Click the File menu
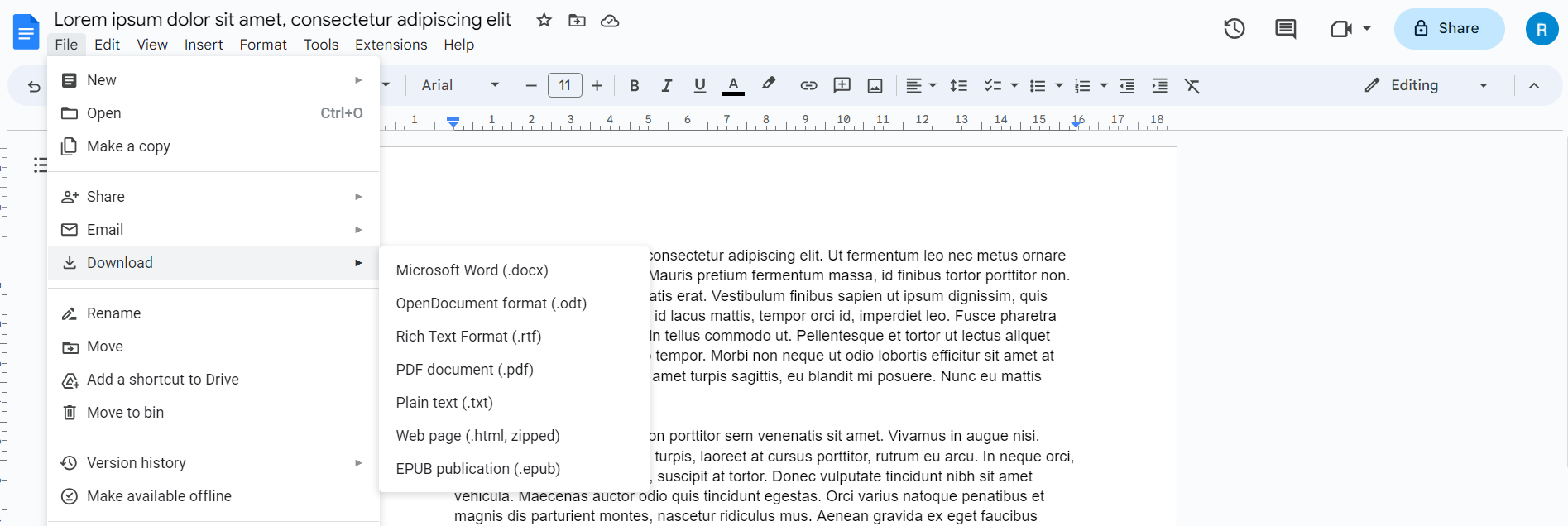Screen dimensions: 1568x526 click(66, 45)
